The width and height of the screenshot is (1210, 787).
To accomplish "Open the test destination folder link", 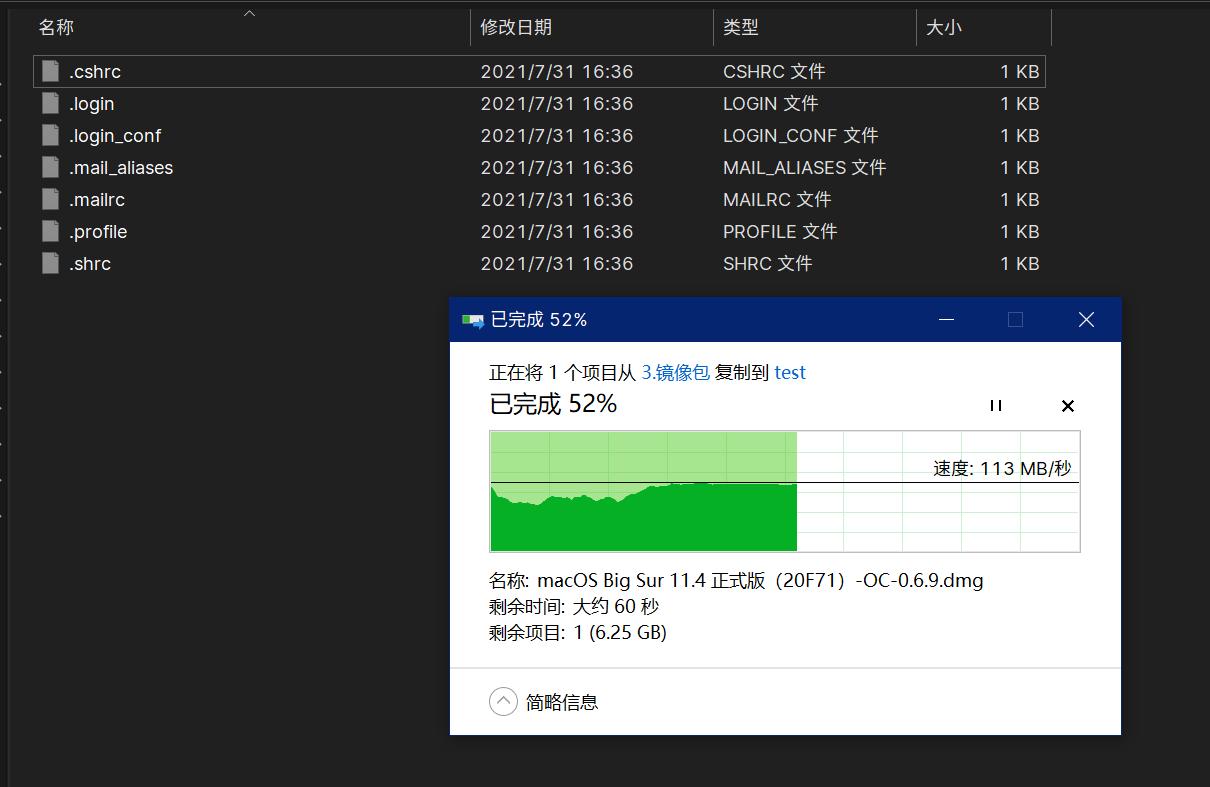I will tap(790, 372).
